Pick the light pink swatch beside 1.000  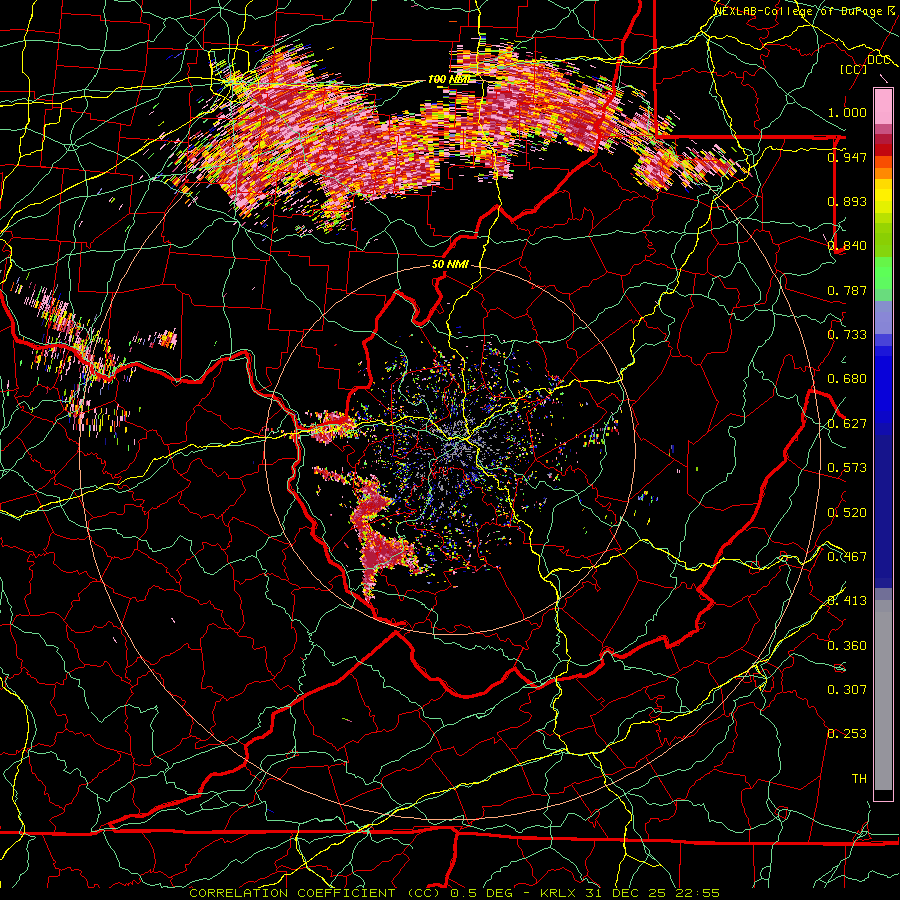coord(883,107)
